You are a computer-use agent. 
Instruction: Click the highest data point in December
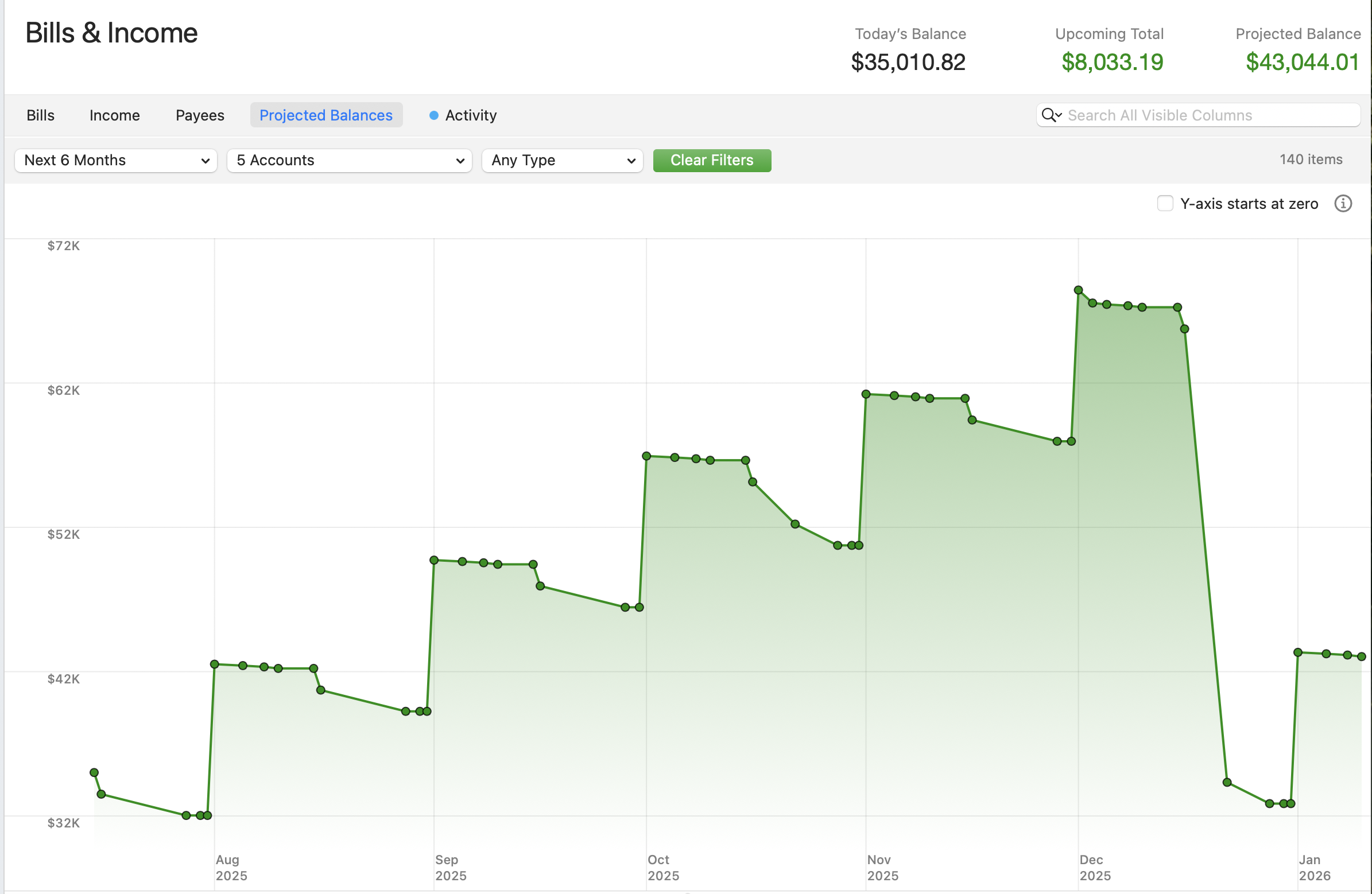[1078, 290]
